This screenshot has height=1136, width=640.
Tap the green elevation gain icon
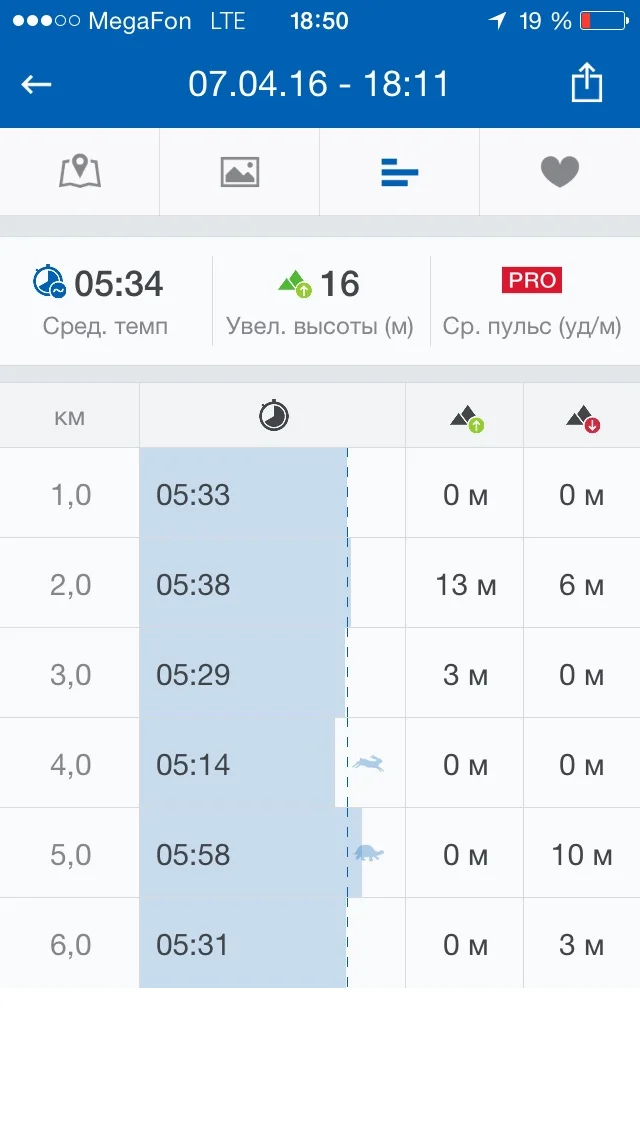pos(295,284)
